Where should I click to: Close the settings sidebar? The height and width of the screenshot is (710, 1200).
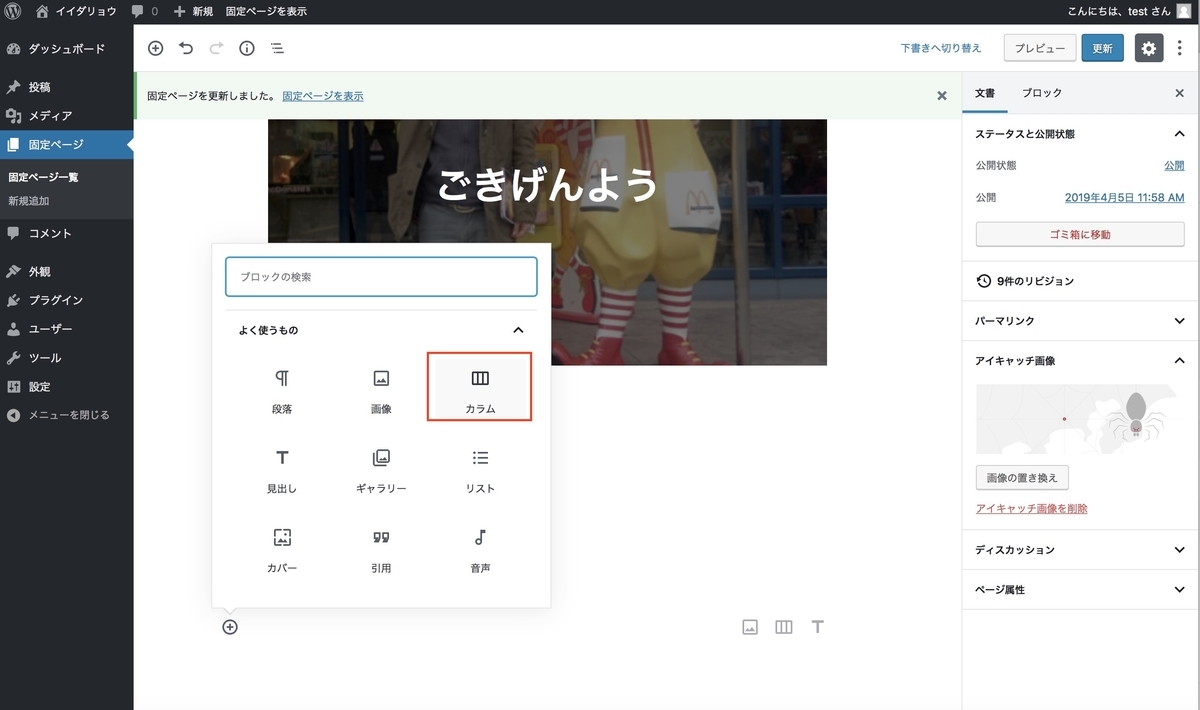[x=1179, y=93]
